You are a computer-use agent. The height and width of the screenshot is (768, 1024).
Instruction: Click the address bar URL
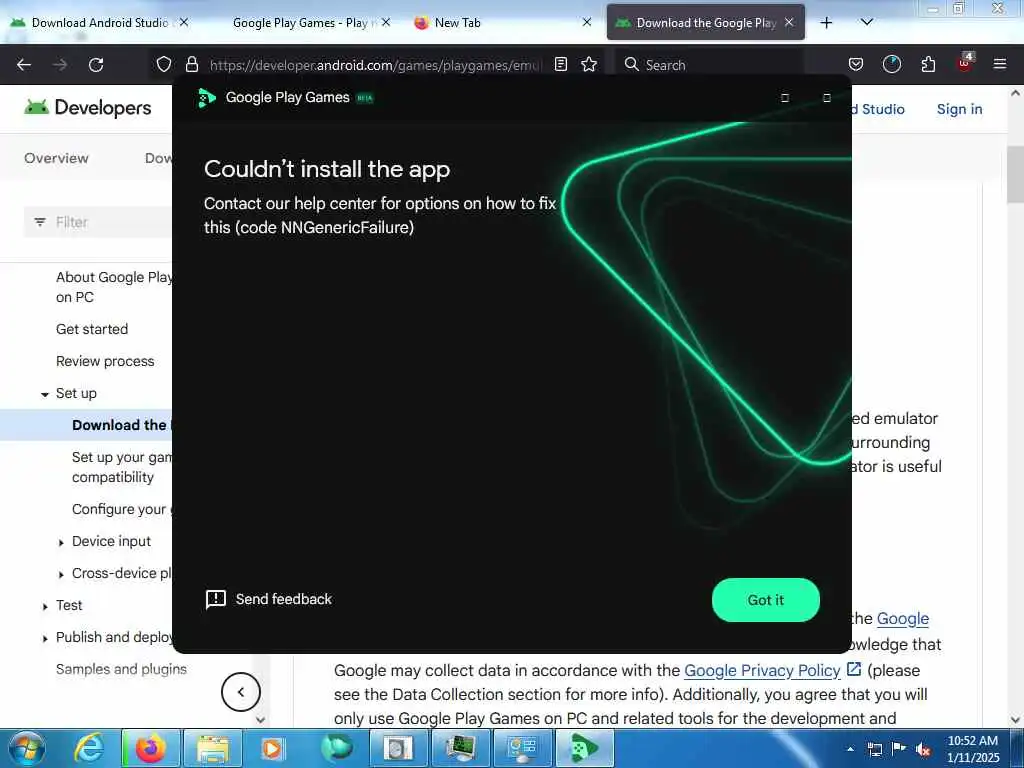375,65
